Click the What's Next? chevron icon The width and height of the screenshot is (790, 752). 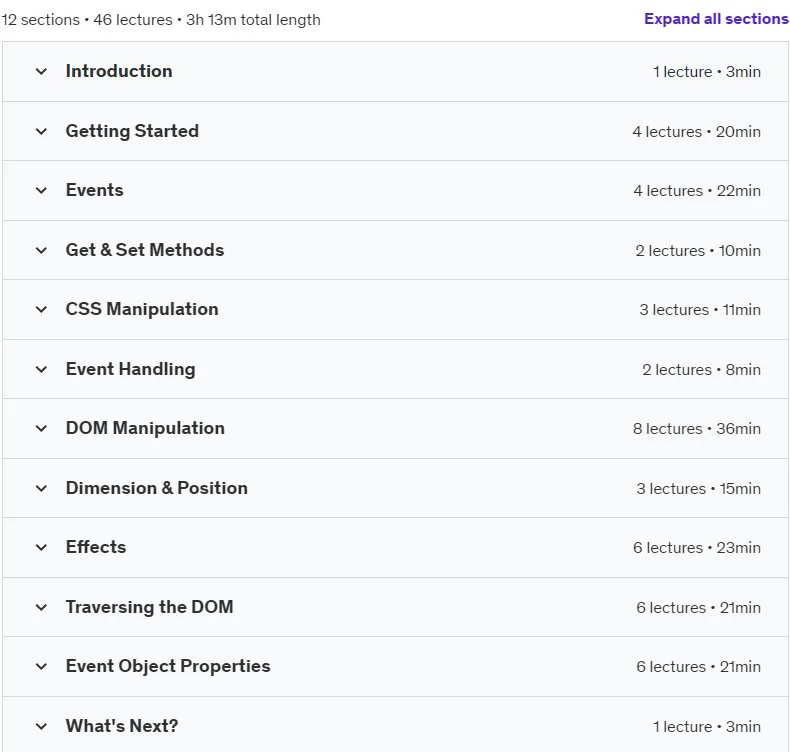pyautogui.click(x=41, y=726)
